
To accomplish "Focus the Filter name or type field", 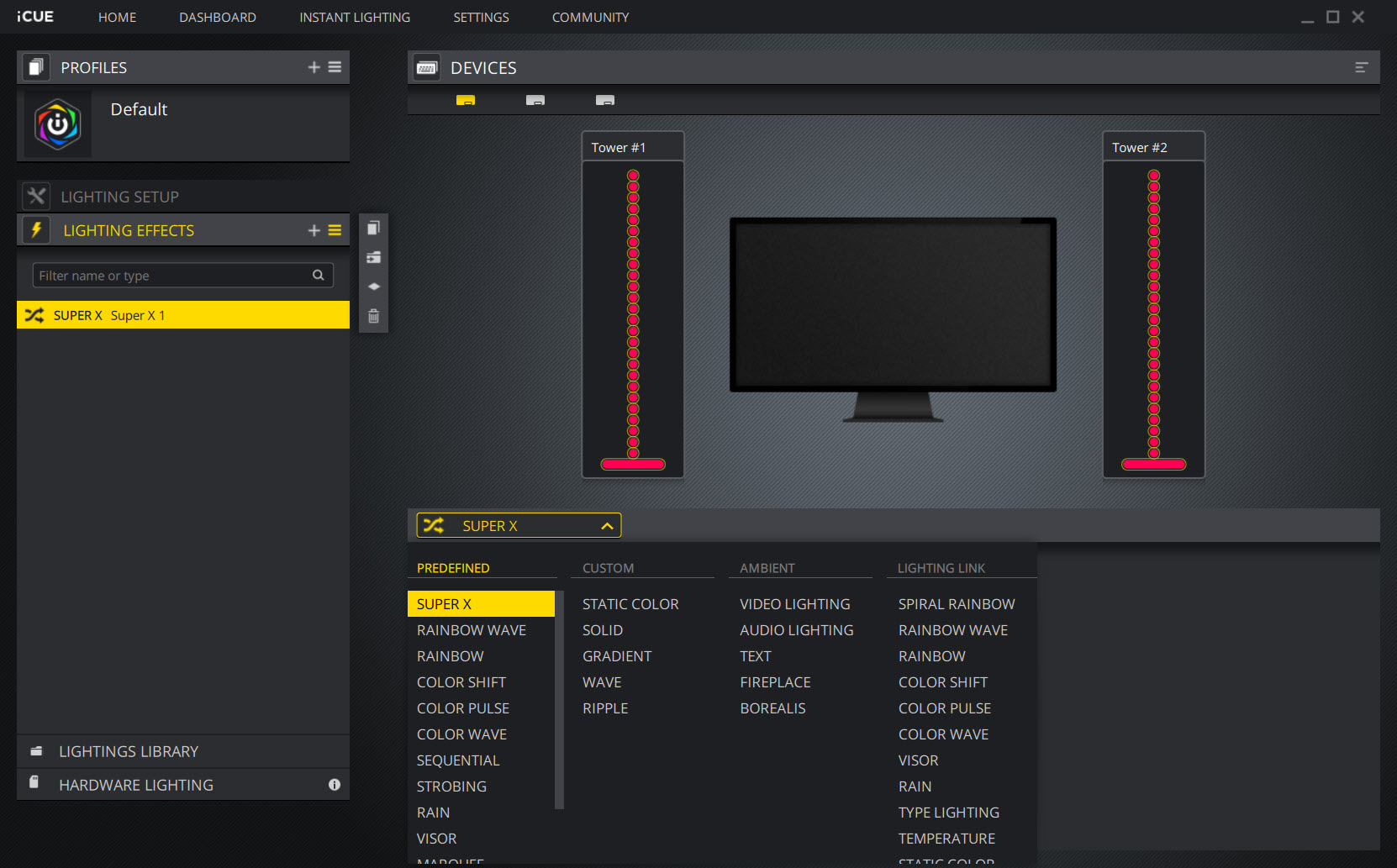I will [183, 275].
